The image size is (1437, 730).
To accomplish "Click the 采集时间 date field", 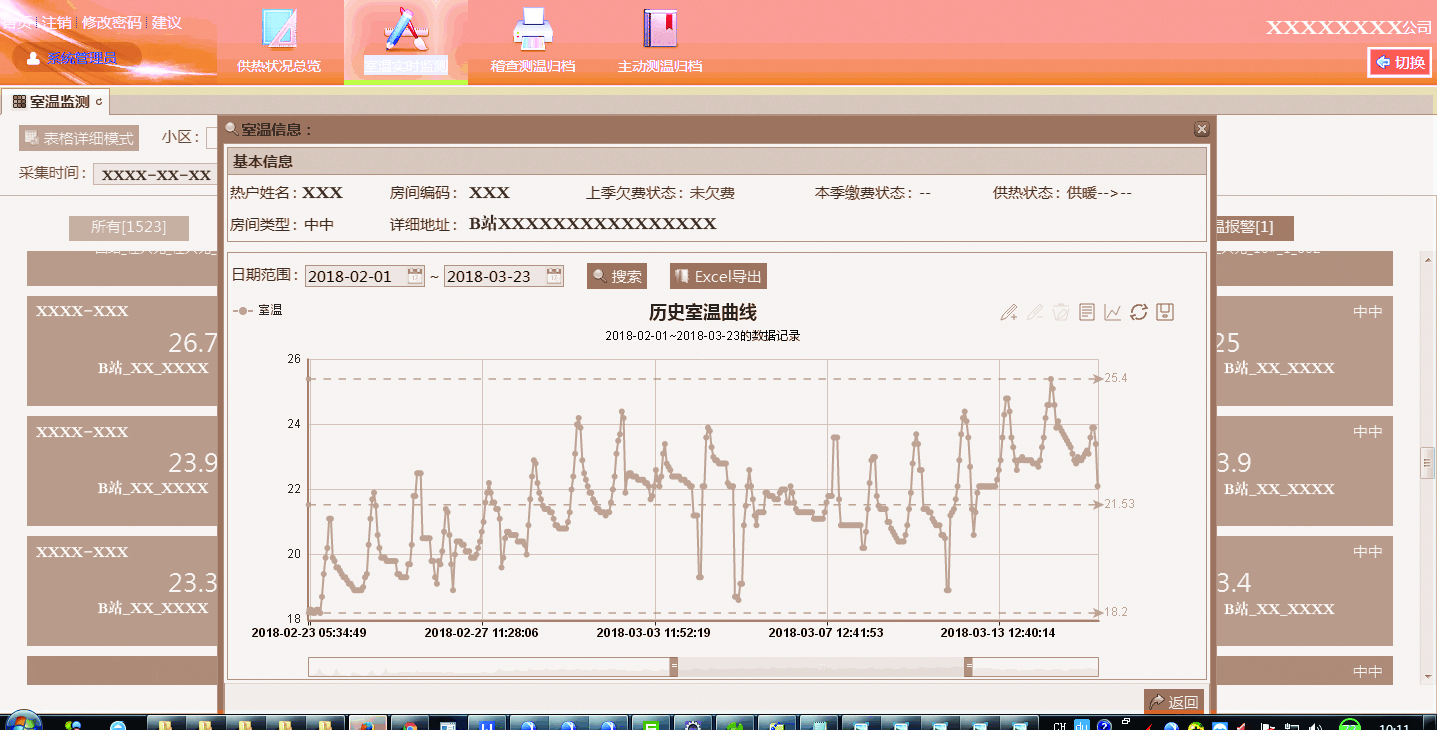I will [x=157, y=175].
